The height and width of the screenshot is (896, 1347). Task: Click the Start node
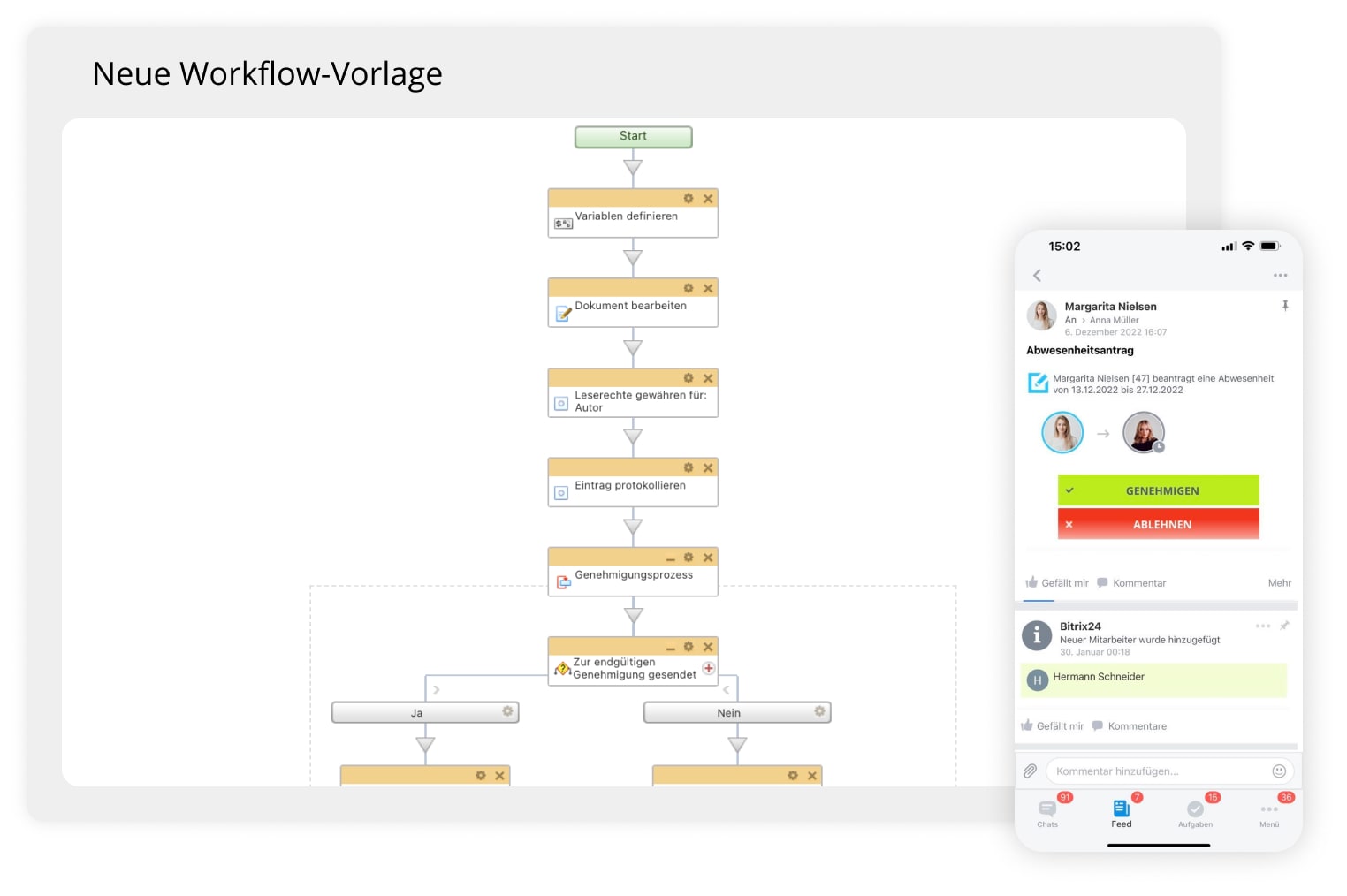coord(633,136)
